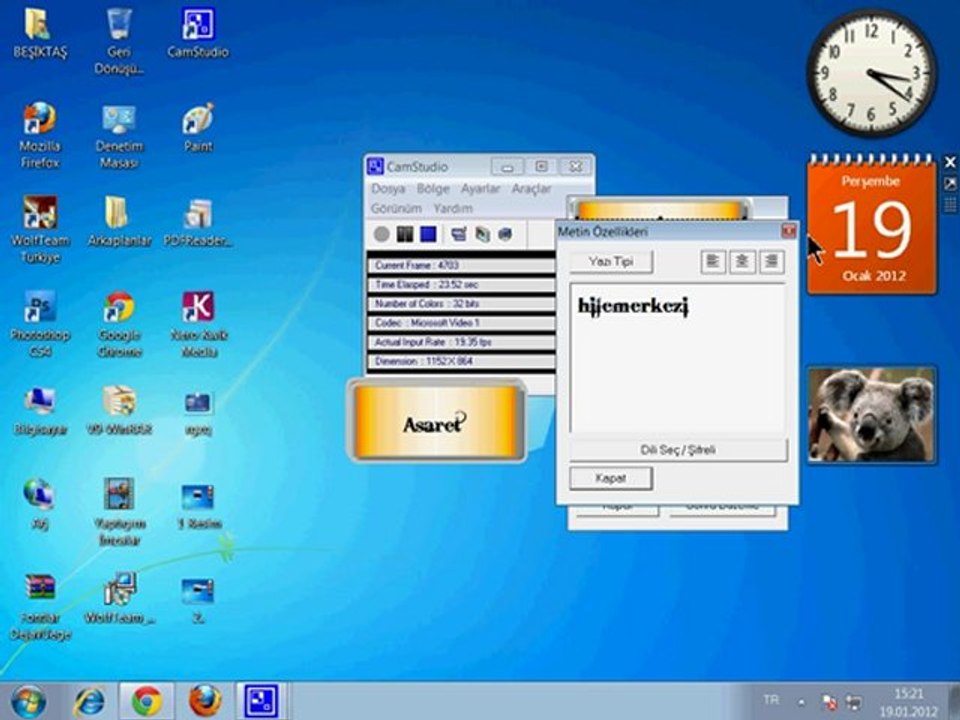This screenshot has width=960, height=720.
Task: Select the WinRAR archive desktop icon
Action: coord(119,410)
